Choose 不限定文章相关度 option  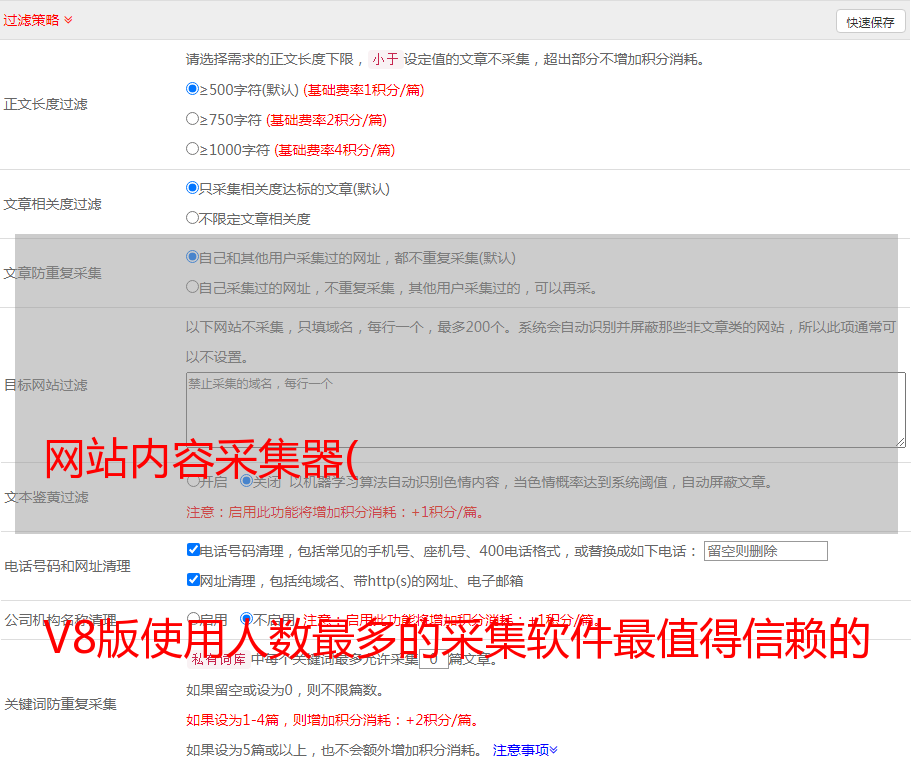coord(193,218)
